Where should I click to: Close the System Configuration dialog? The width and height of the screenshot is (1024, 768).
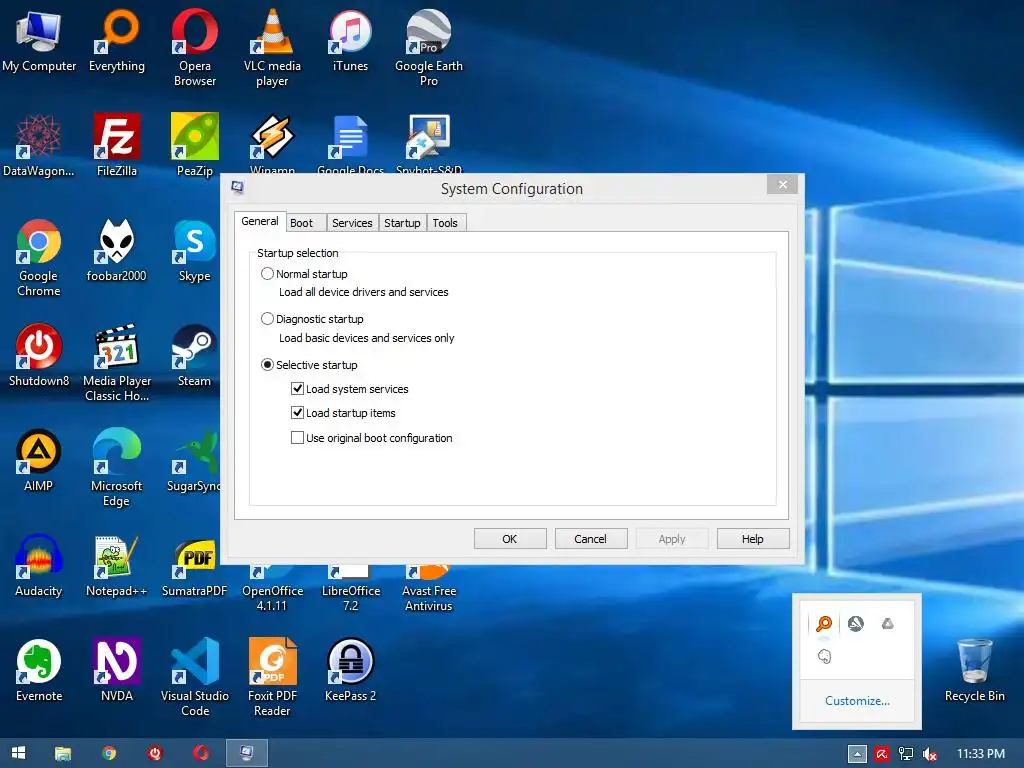(782, 185)
